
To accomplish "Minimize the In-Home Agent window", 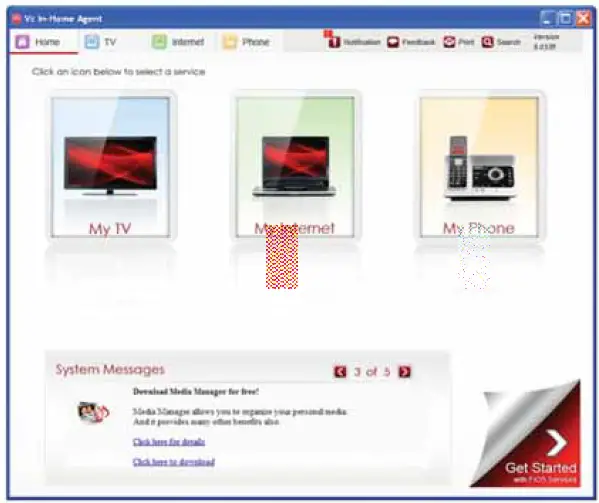I will tap(548, 18).
